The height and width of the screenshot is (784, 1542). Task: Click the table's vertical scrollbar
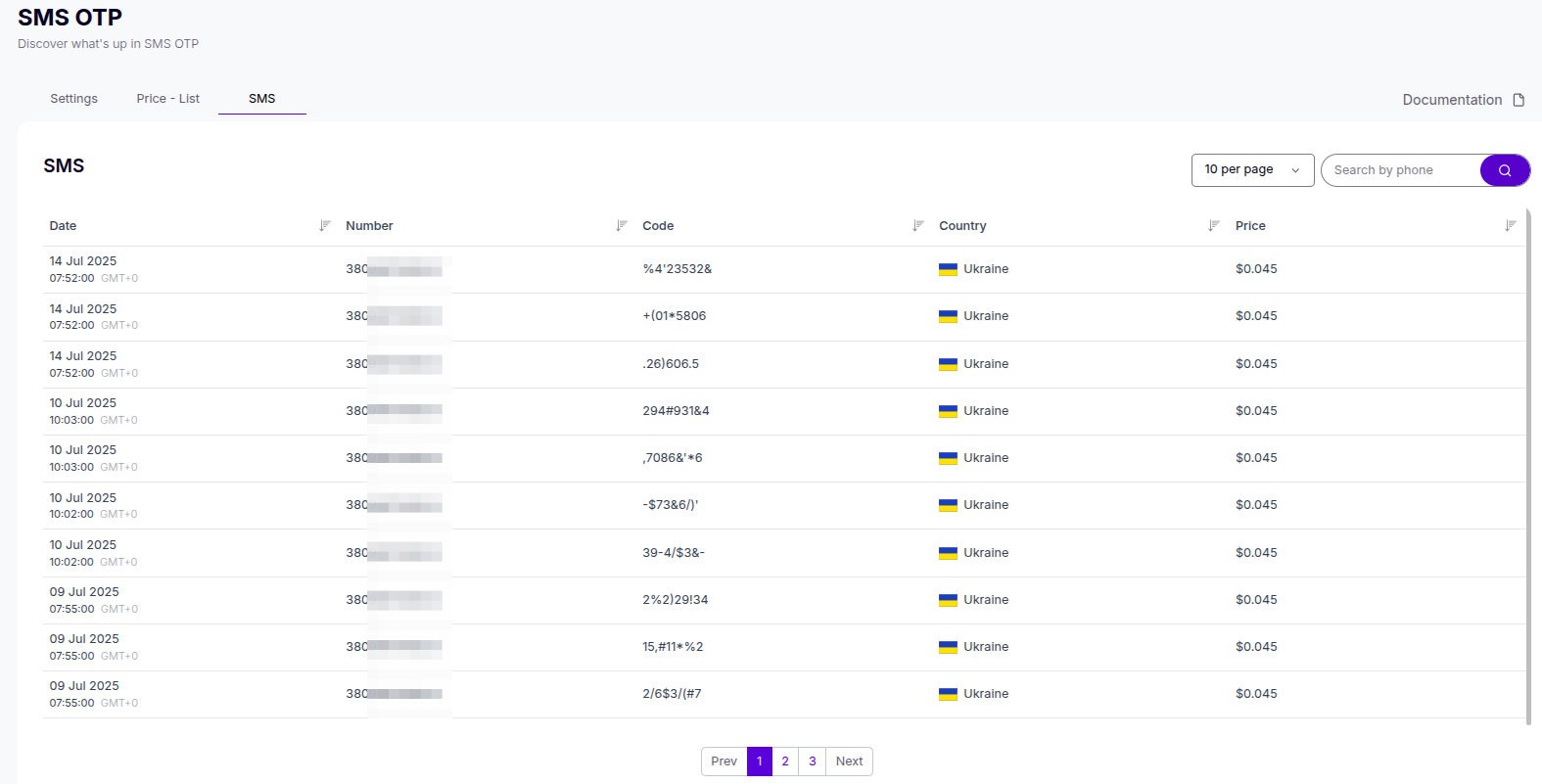[1528, 466]
